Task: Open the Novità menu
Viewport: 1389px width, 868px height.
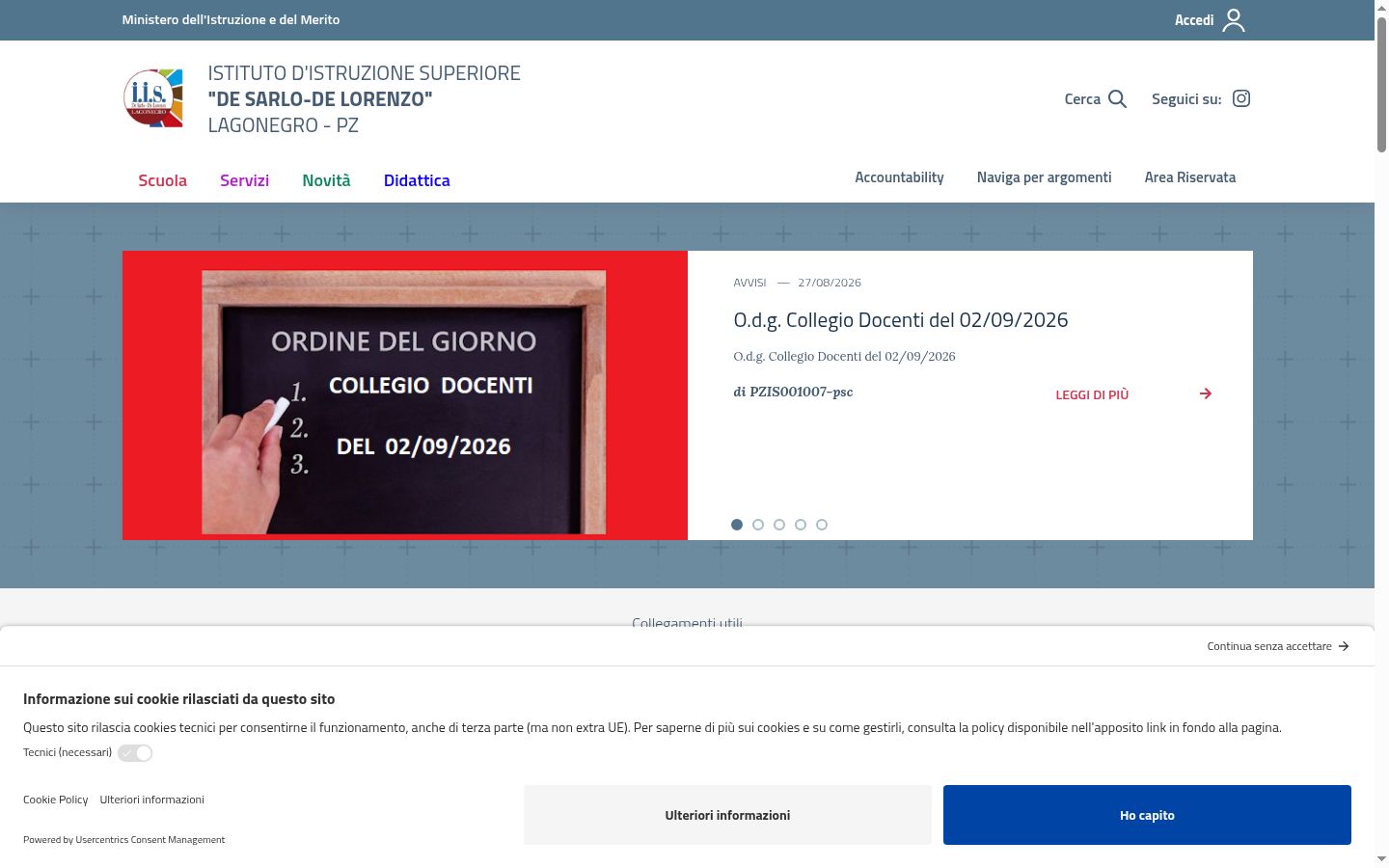Action: pyautogui.click(x=326, y=180)
